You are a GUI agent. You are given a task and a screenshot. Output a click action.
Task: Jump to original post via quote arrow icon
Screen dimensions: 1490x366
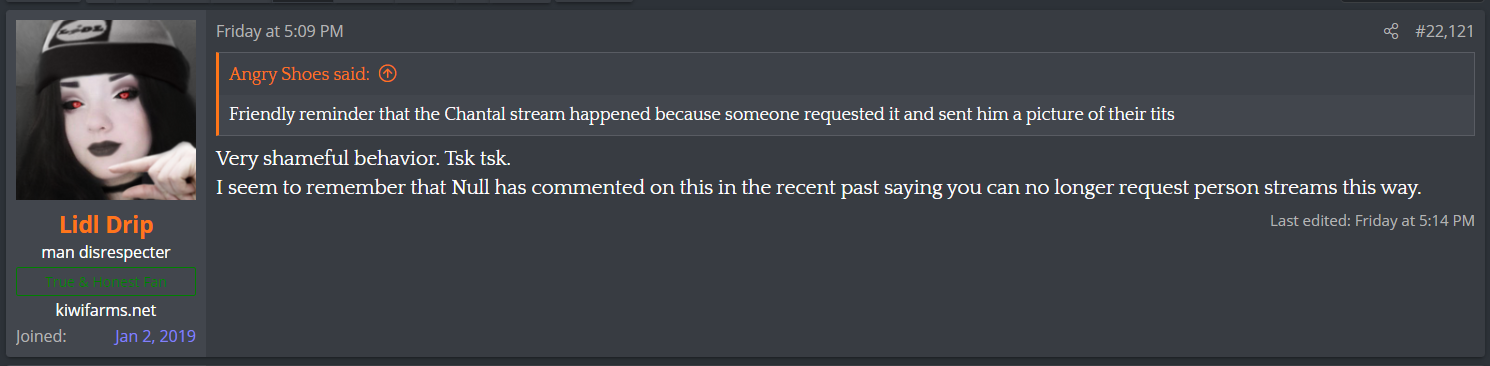coord(388,74)
